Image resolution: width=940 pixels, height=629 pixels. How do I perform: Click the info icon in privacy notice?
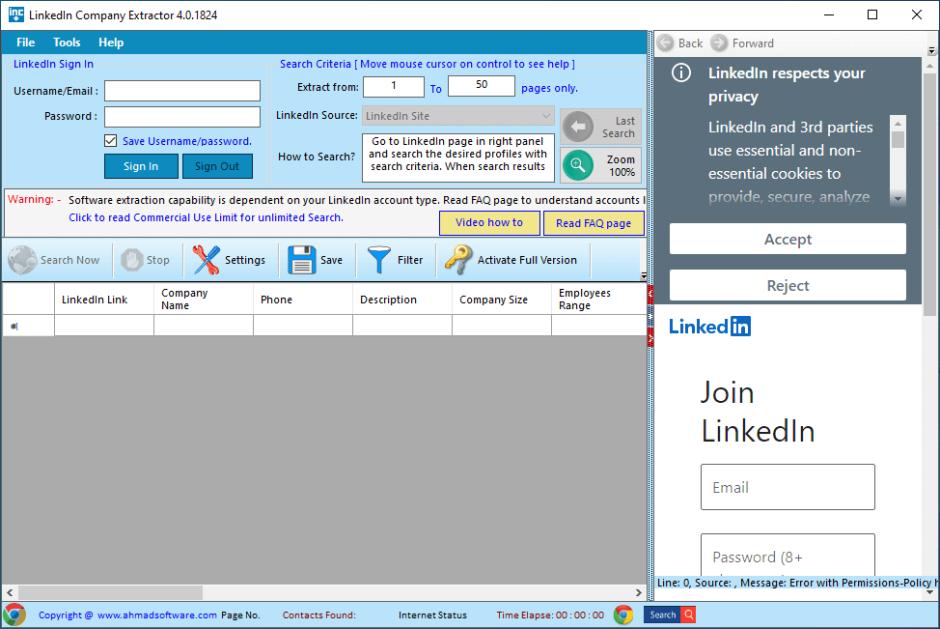681,73
